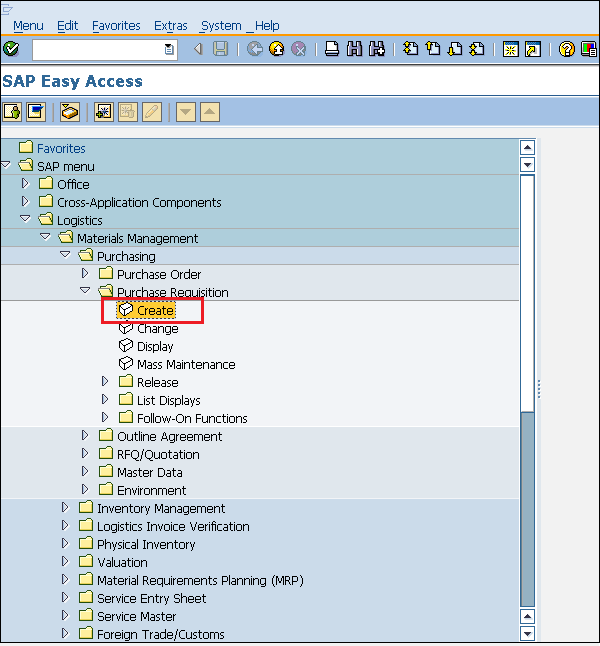The height and width of the screenshot is (646, 600).
Task: Click the User Menu icon
Action: [12, 112]
